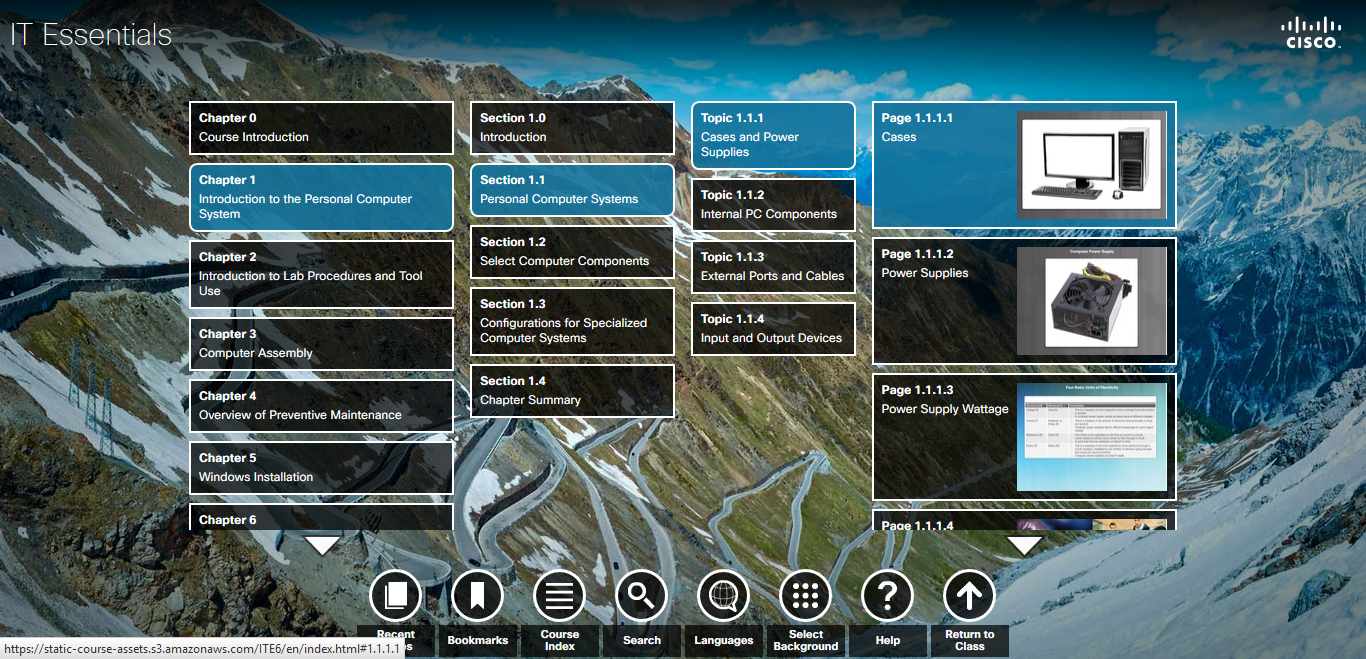Select Topic 1.1.2 Internal PC Components
Viewport: 1366px width, 659px height.
[773, 204]
